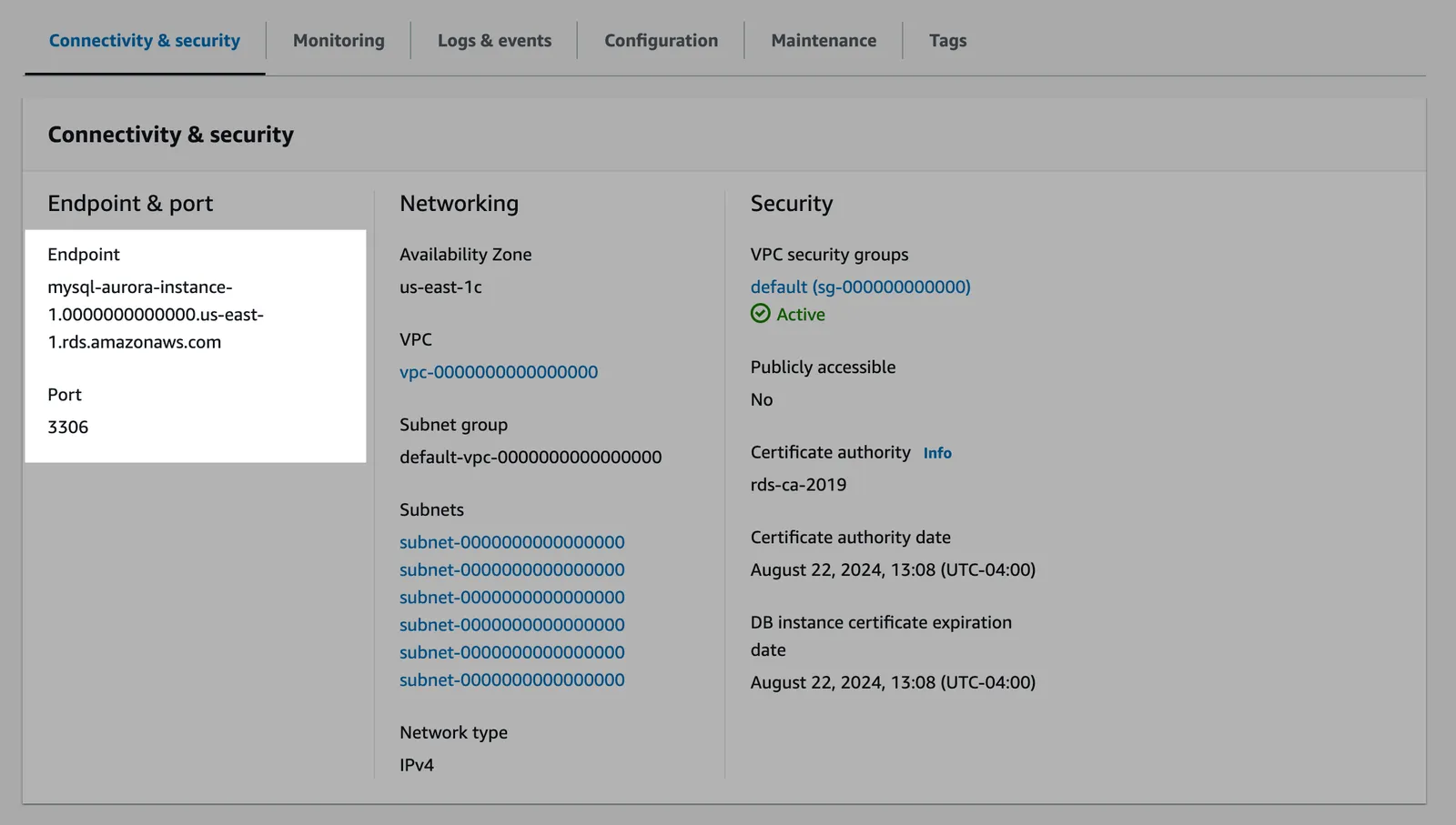Viewport: 1456px width, 825px height.
Task: Select the Connectivity & security tab
Action: pyautogui.click(x=145, y=40)
